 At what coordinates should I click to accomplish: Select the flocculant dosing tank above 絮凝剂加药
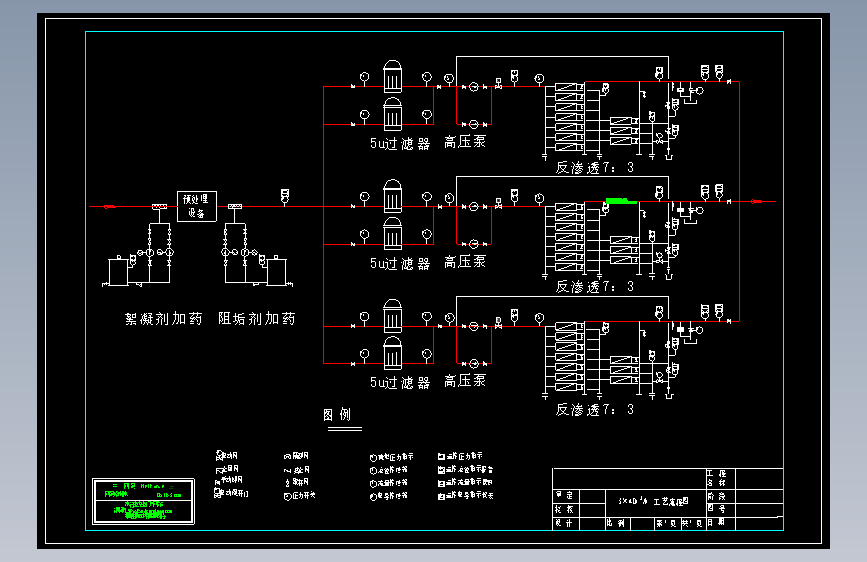[118, 271]
